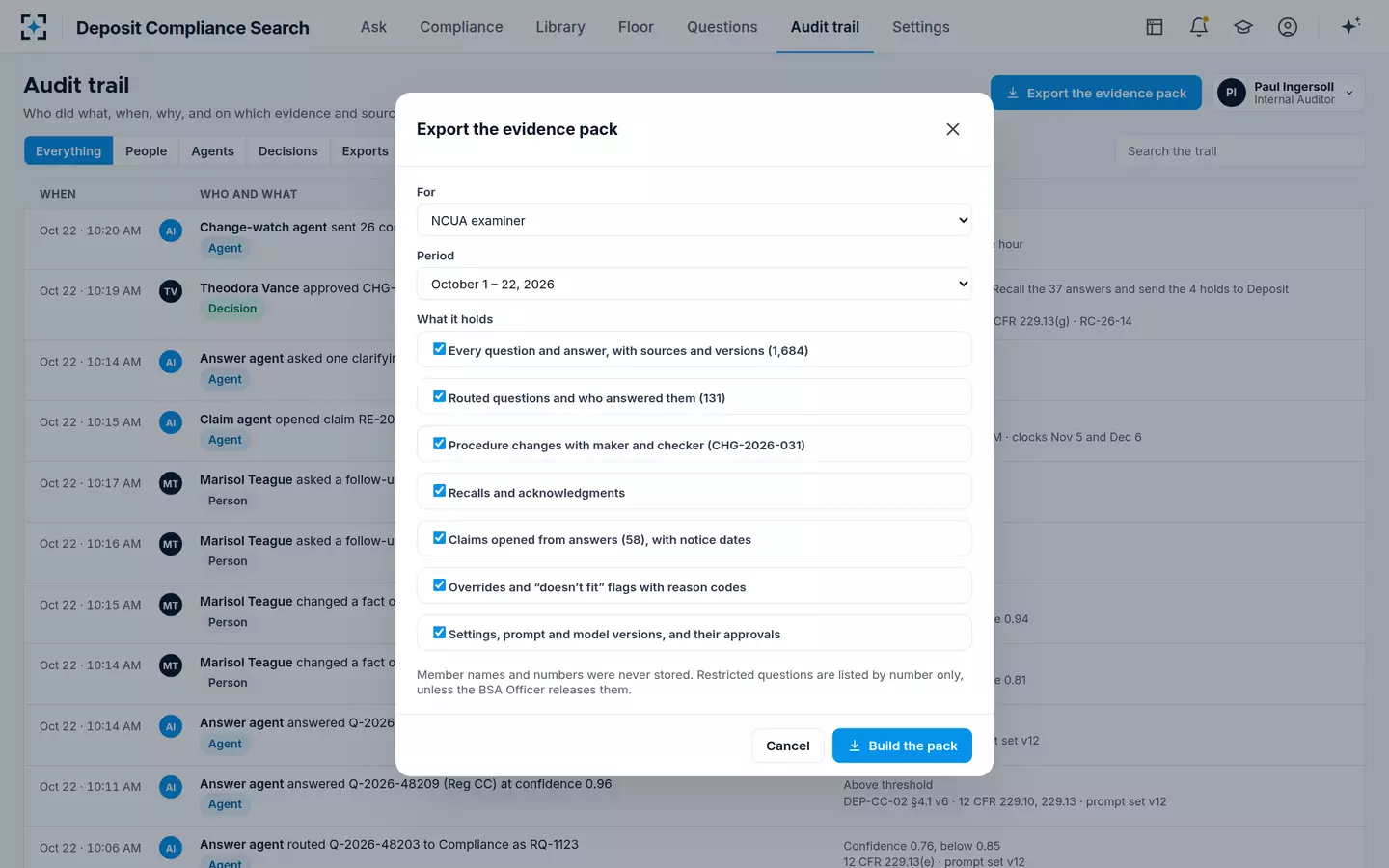Toggle Recalls and acknowledgments checkbox
Image resolution: width=1389 pixels, height=868 pixels.
pyautogui.click(x=439, y=491)
